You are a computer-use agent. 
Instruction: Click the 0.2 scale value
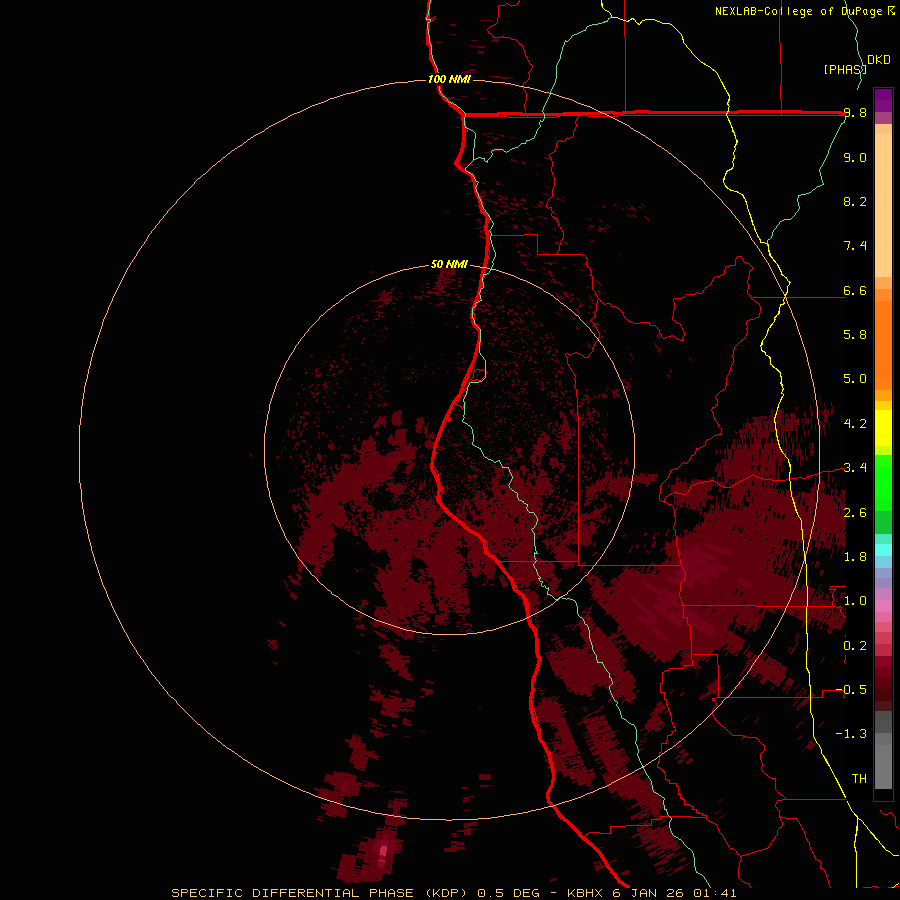[x=855, y=646]
